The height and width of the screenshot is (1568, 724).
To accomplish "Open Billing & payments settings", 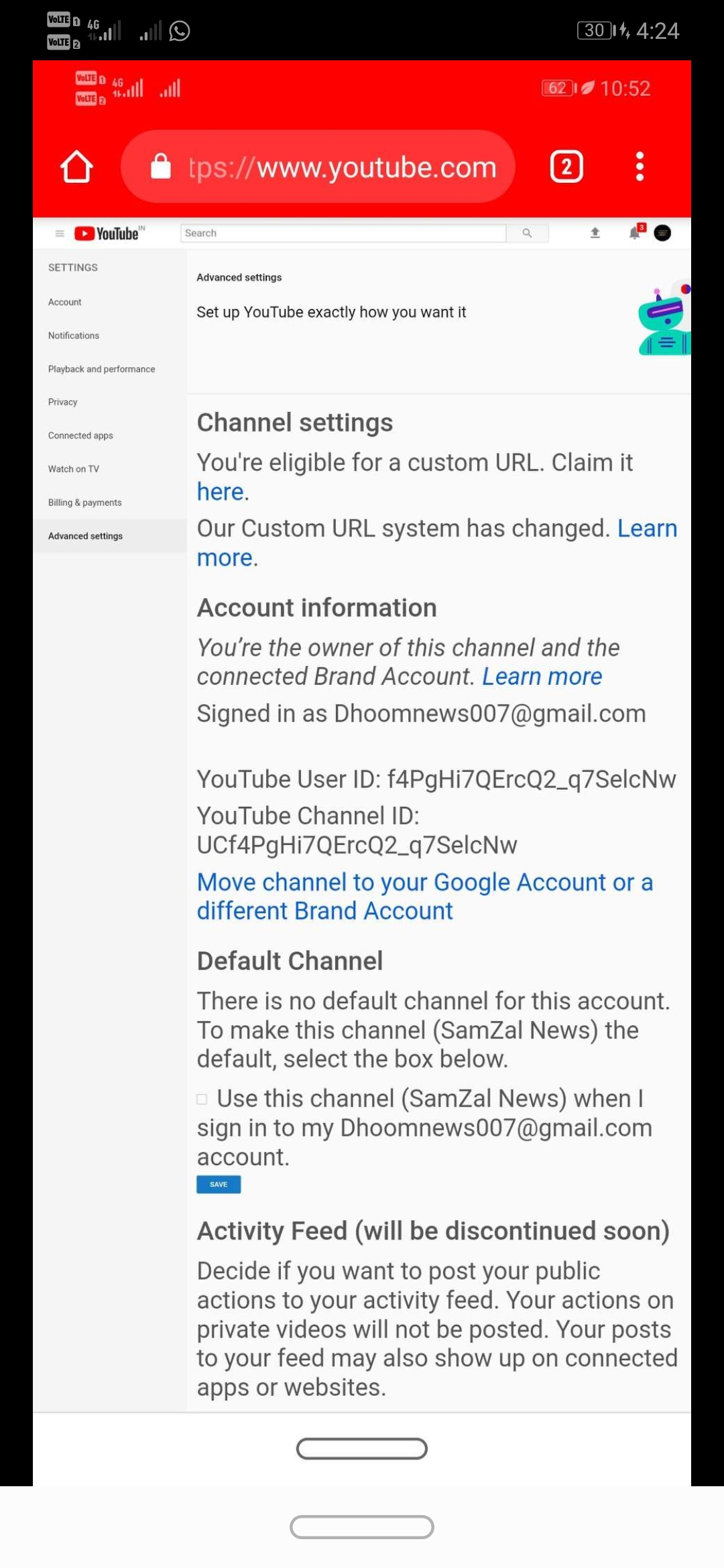I will point(84,503).
